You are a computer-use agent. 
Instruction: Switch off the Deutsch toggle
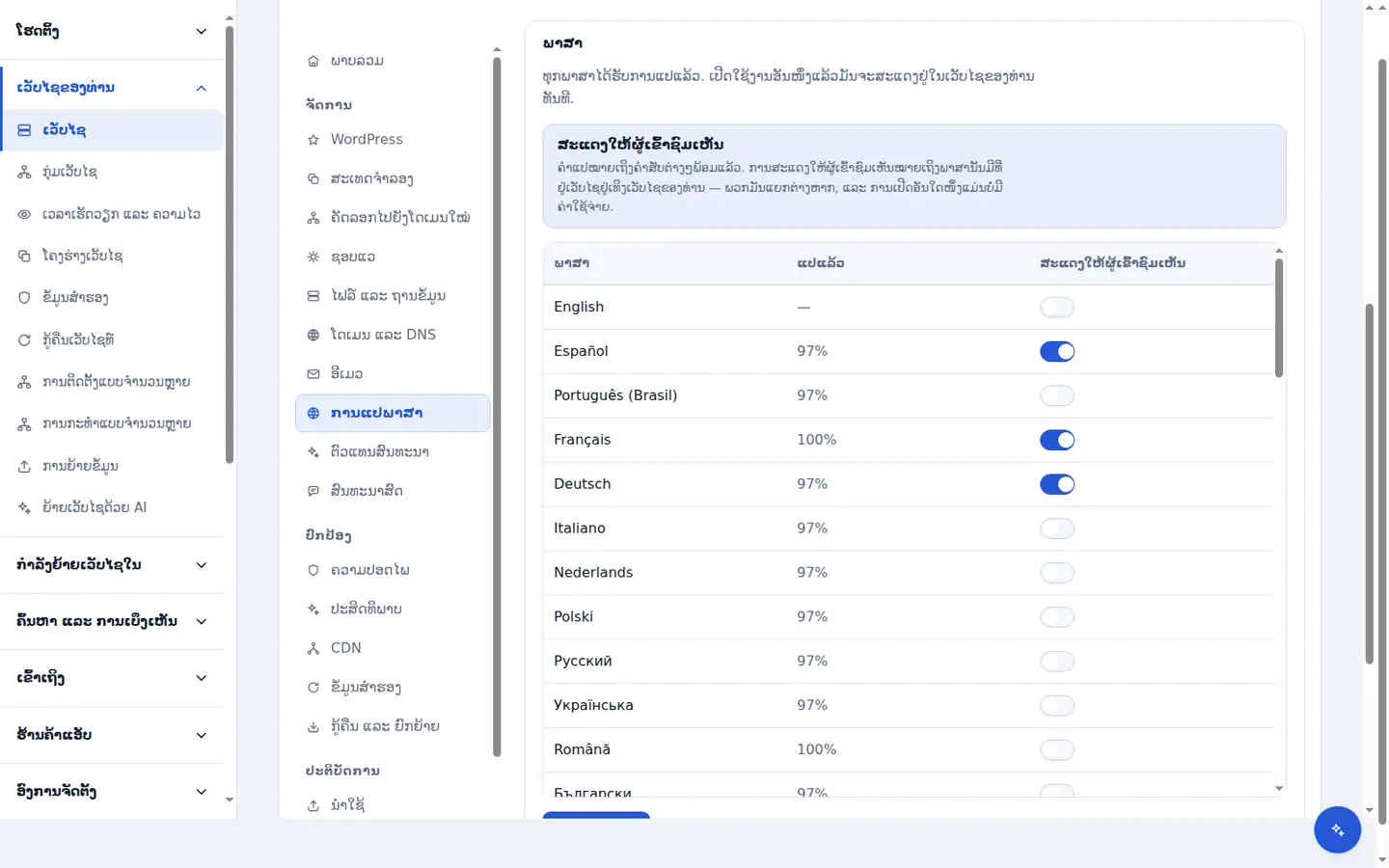pos(1057,485)
